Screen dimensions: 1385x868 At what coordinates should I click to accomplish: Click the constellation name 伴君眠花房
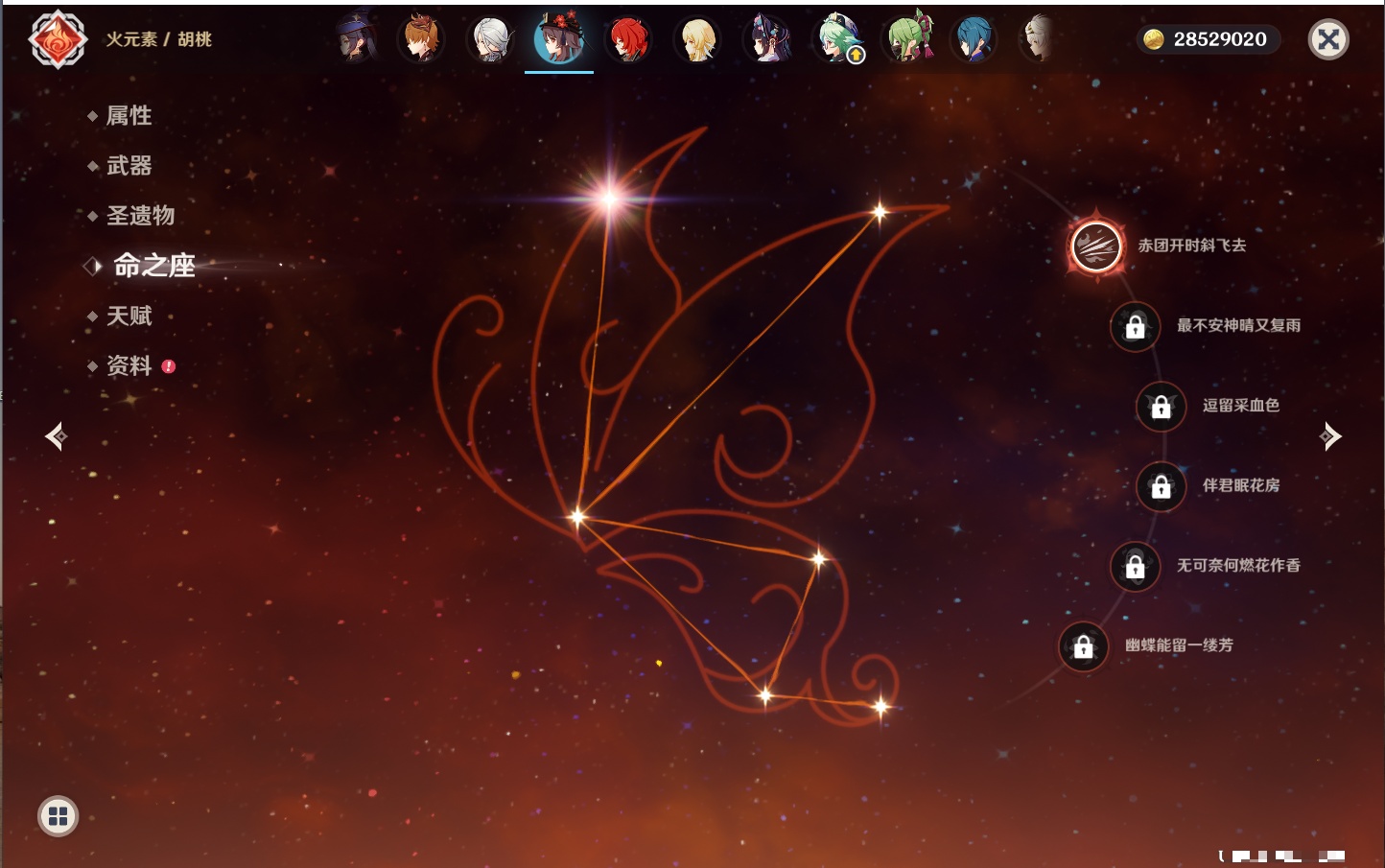(1241, 485)
